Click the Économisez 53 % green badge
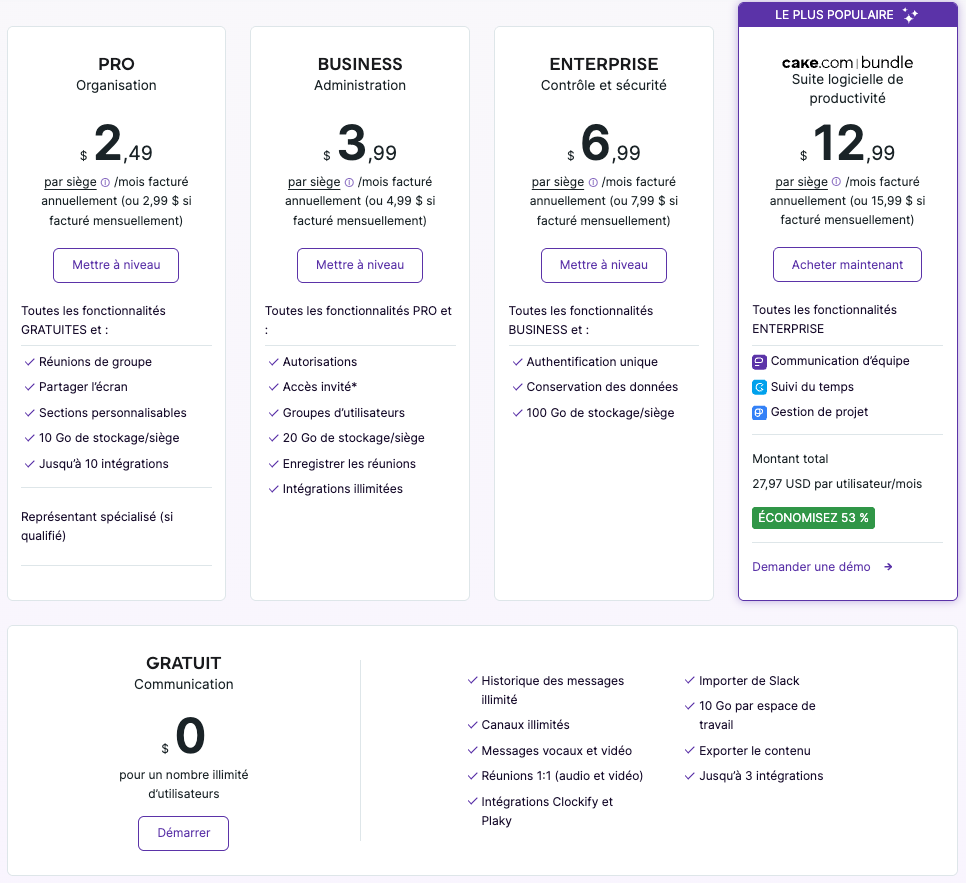This screenshot has height=883, width=966. pos(813,518)
